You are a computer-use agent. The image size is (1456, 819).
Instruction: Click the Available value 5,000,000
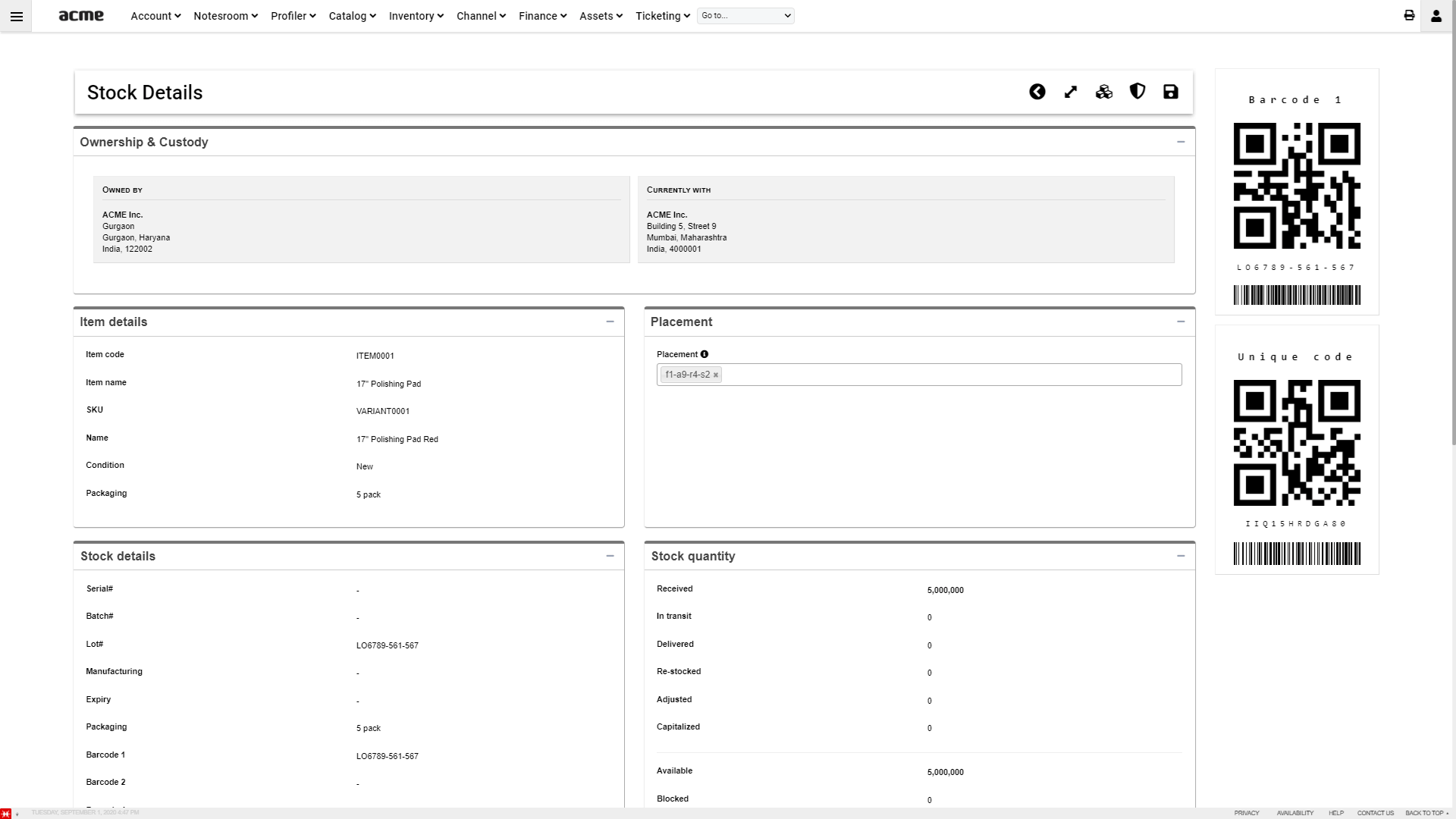[x=945, y=772]
